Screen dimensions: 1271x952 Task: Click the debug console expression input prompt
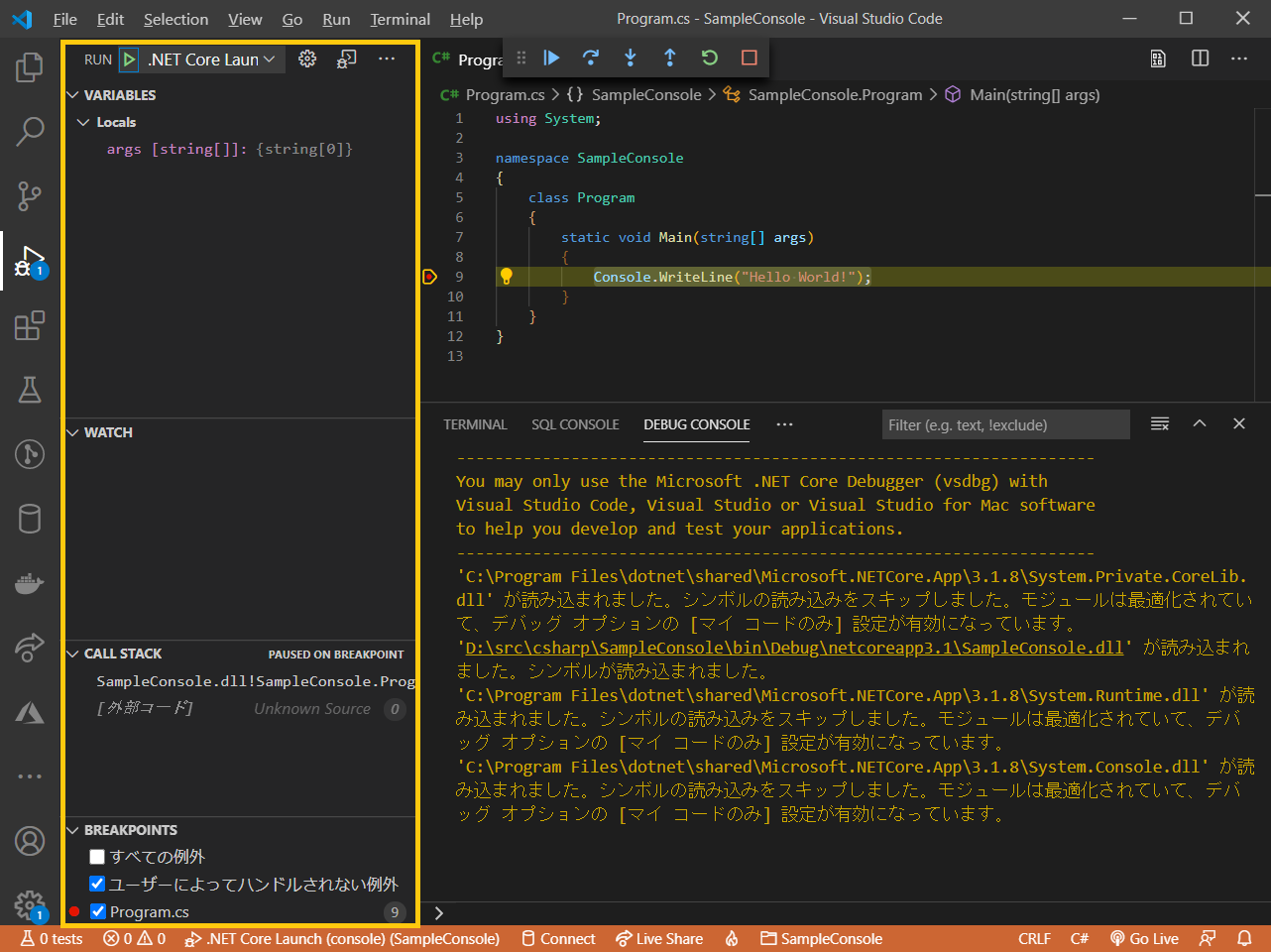848,912
